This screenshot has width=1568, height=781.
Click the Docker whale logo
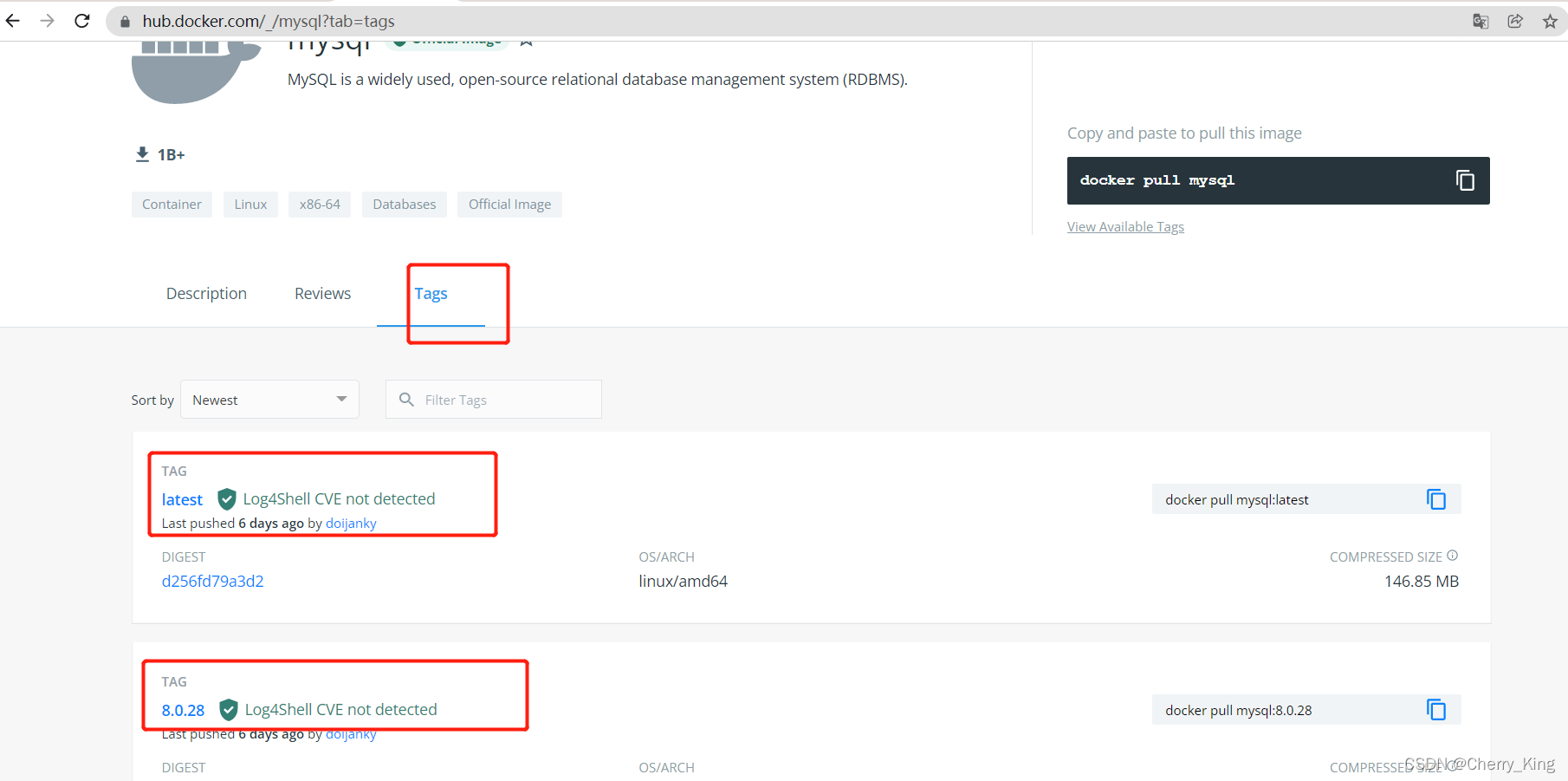[x=196, y=73]
